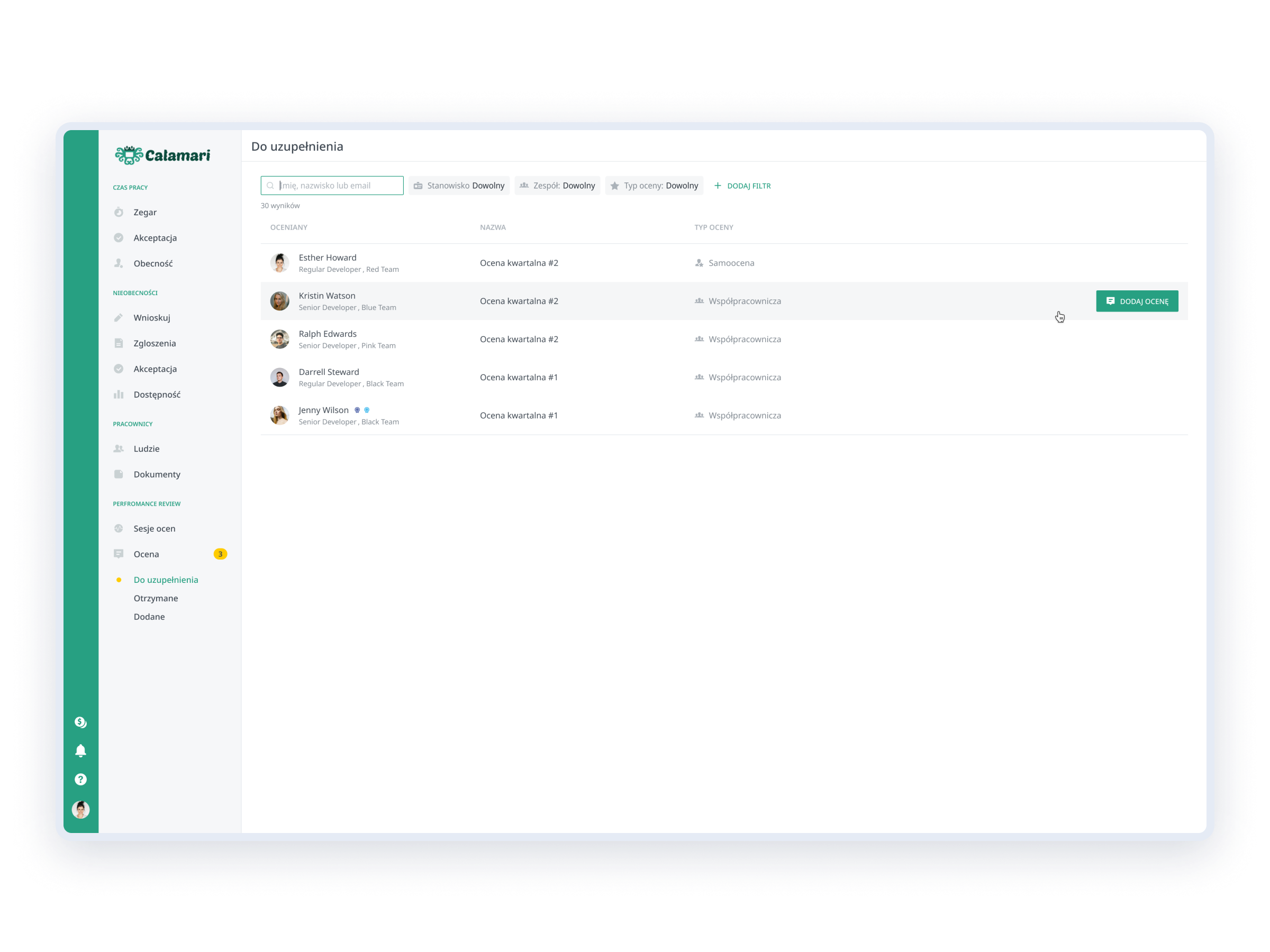1270x952 pixels.
Task: Click the Sesje ocen icon
Action: coord(119,528)
